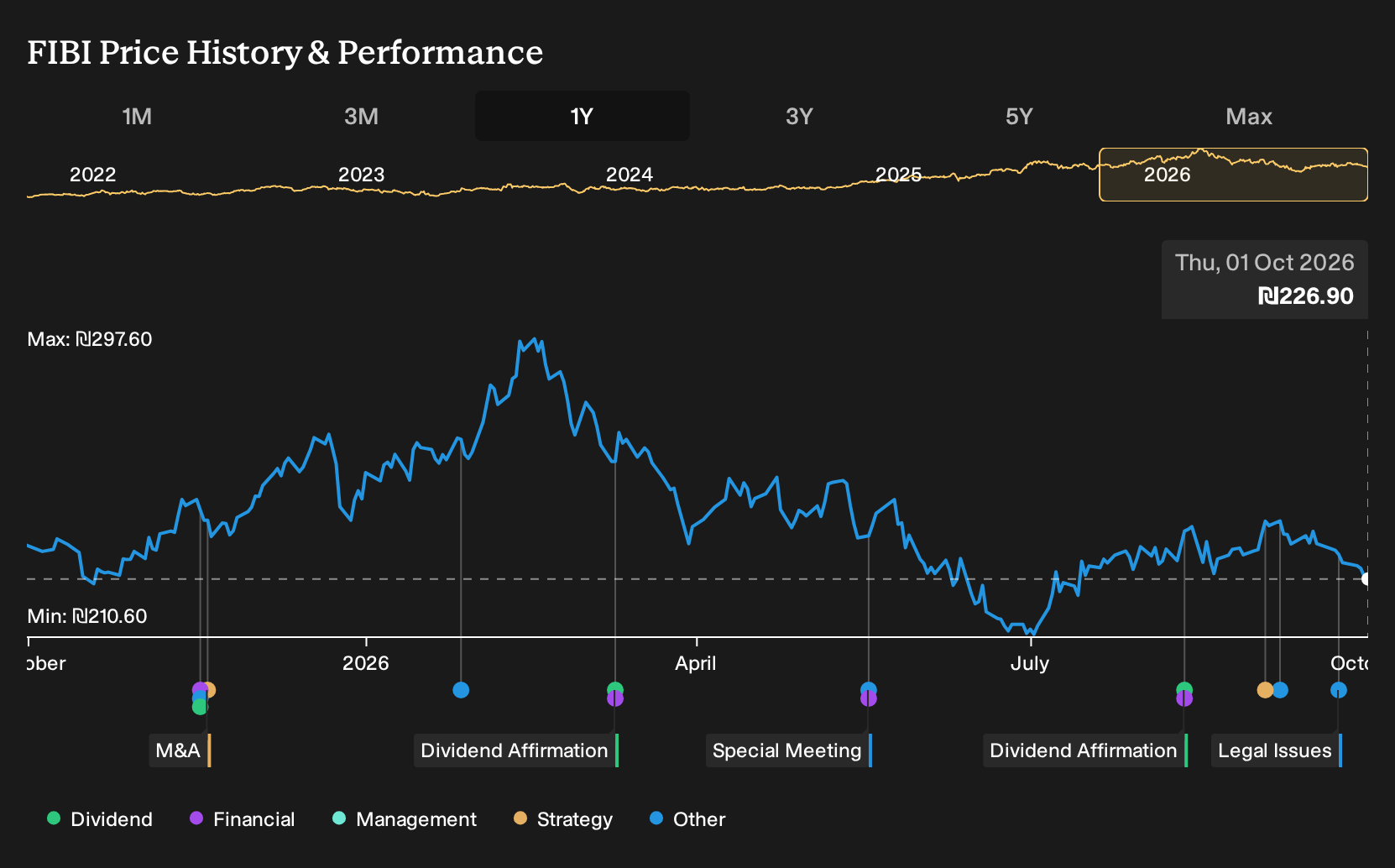Jump to 2025 on overview sparkline
The height and width of the screenshot is (868, 1395).
click(x=898, y=175)
